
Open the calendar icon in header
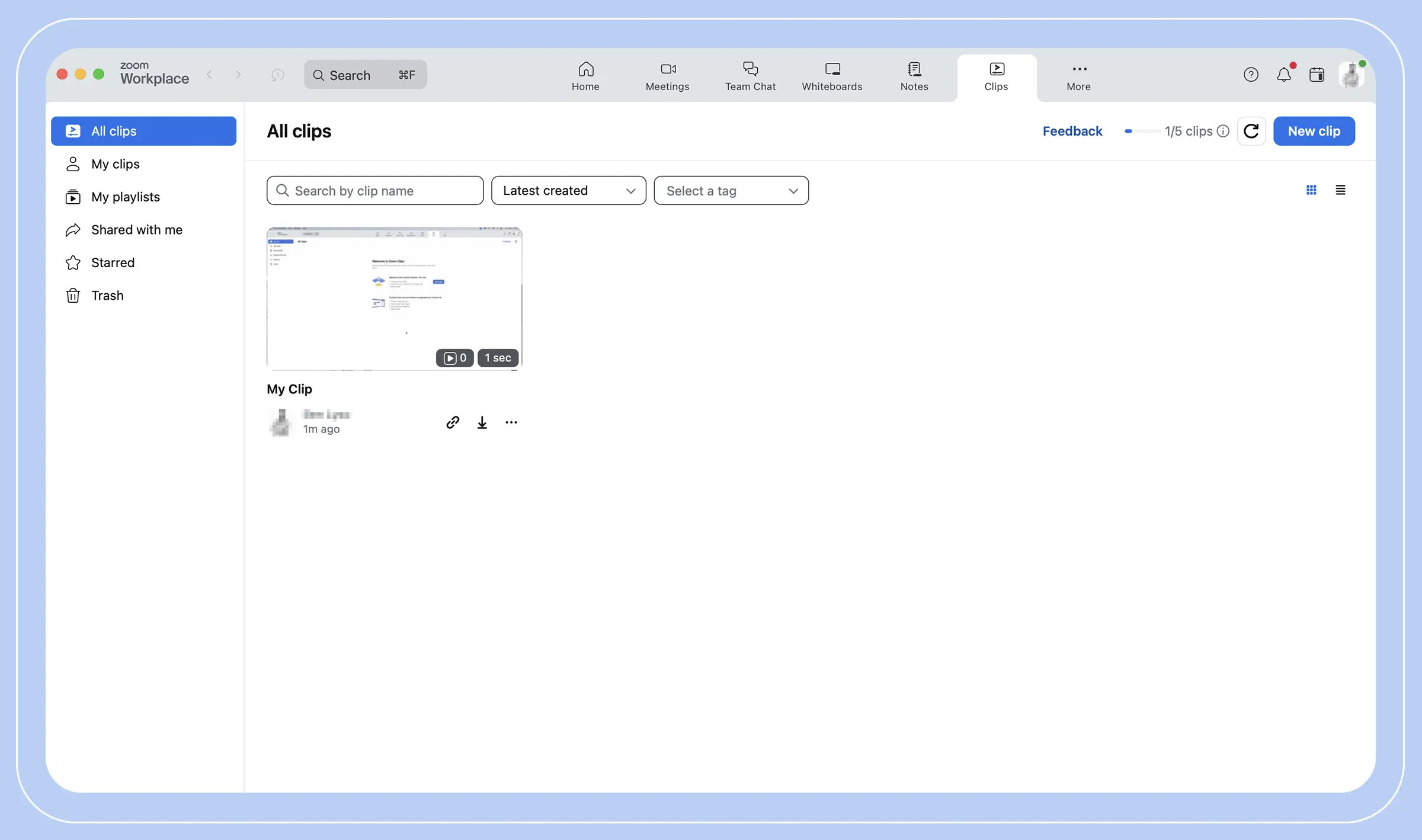click(1317, 75)
